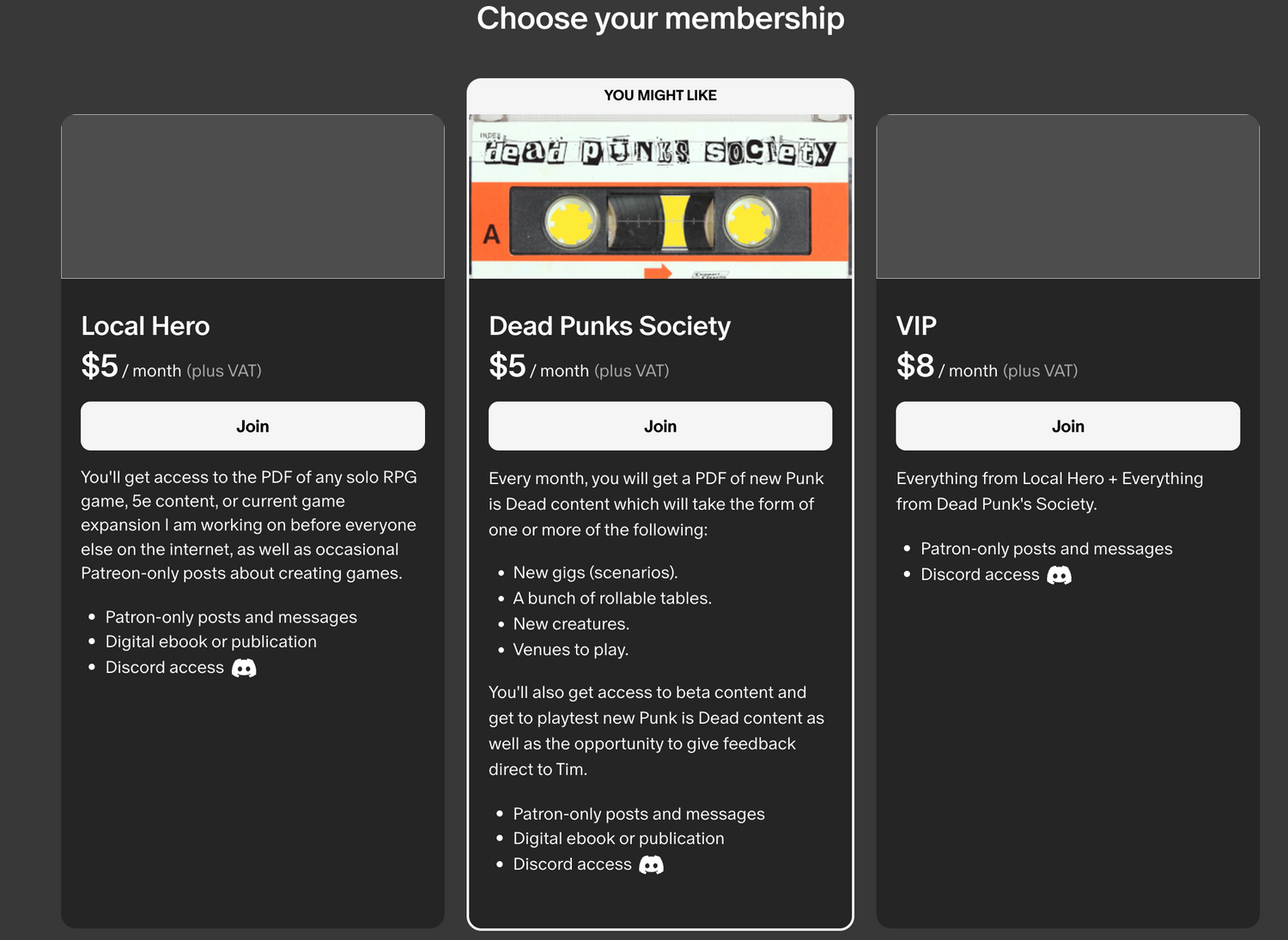
Task: Click the side 'A' letter on cassette
Action: [x=491, y=233]
